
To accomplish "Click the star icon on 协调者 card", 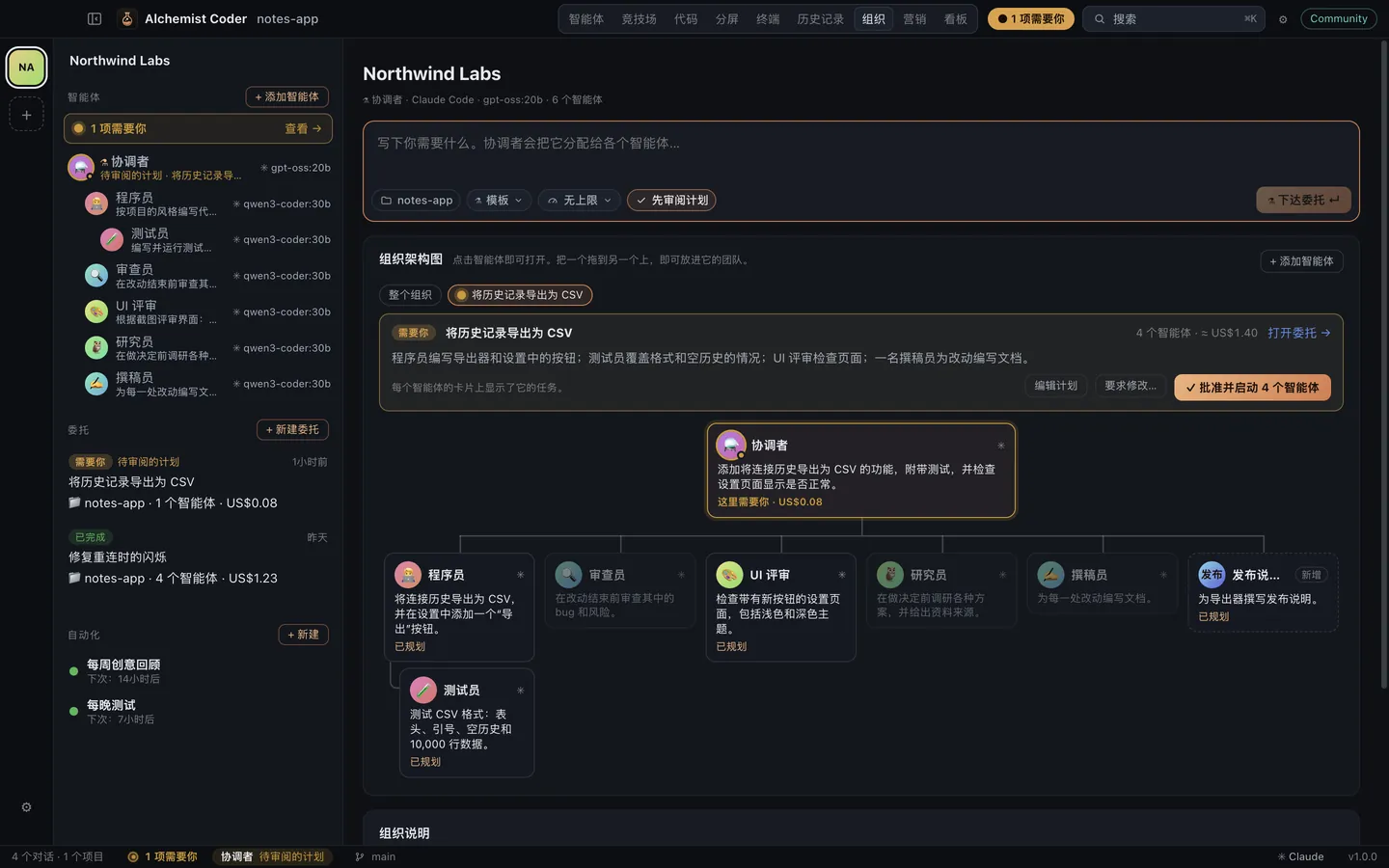I will coord(1001,446).
